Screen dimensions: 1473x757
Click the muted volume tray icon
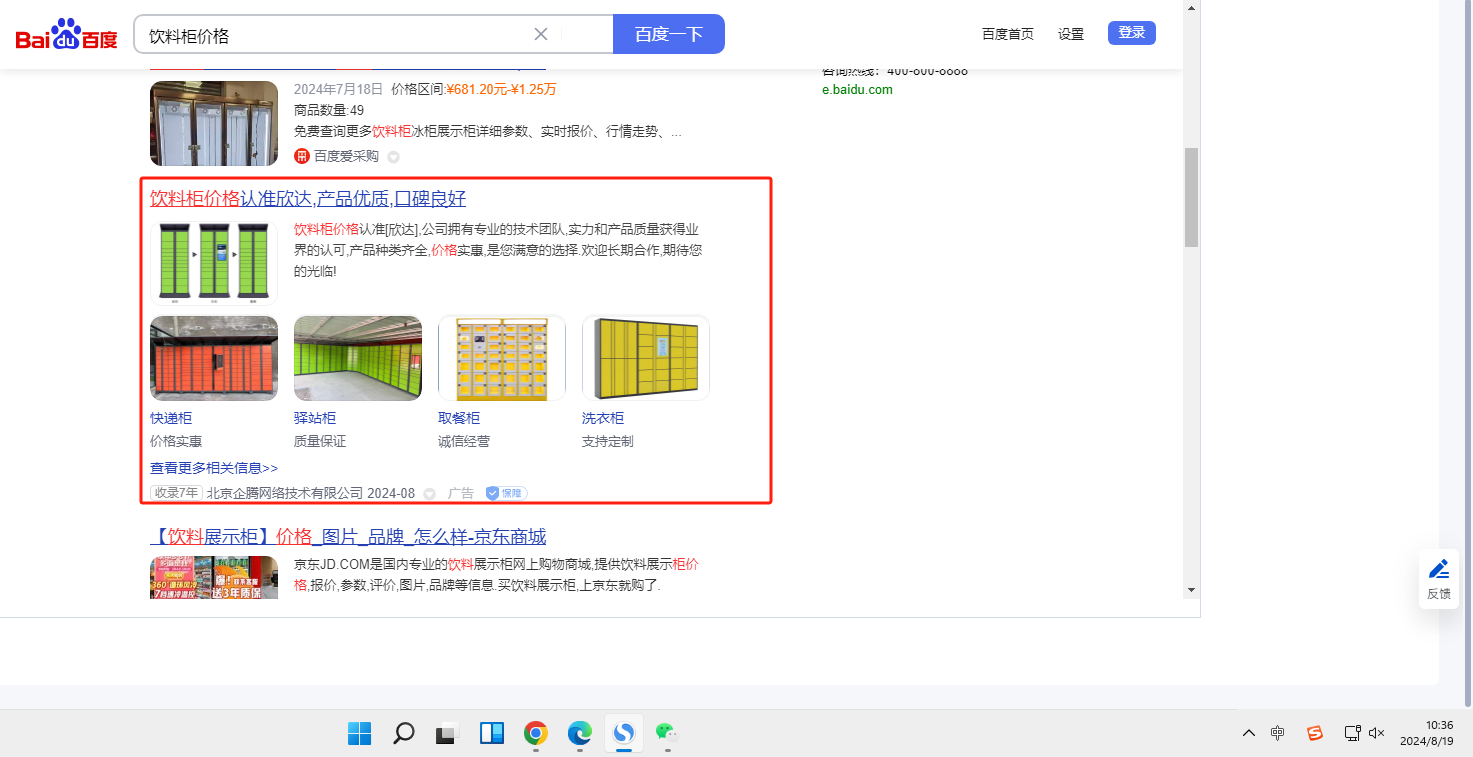[x=1377, y=733]
